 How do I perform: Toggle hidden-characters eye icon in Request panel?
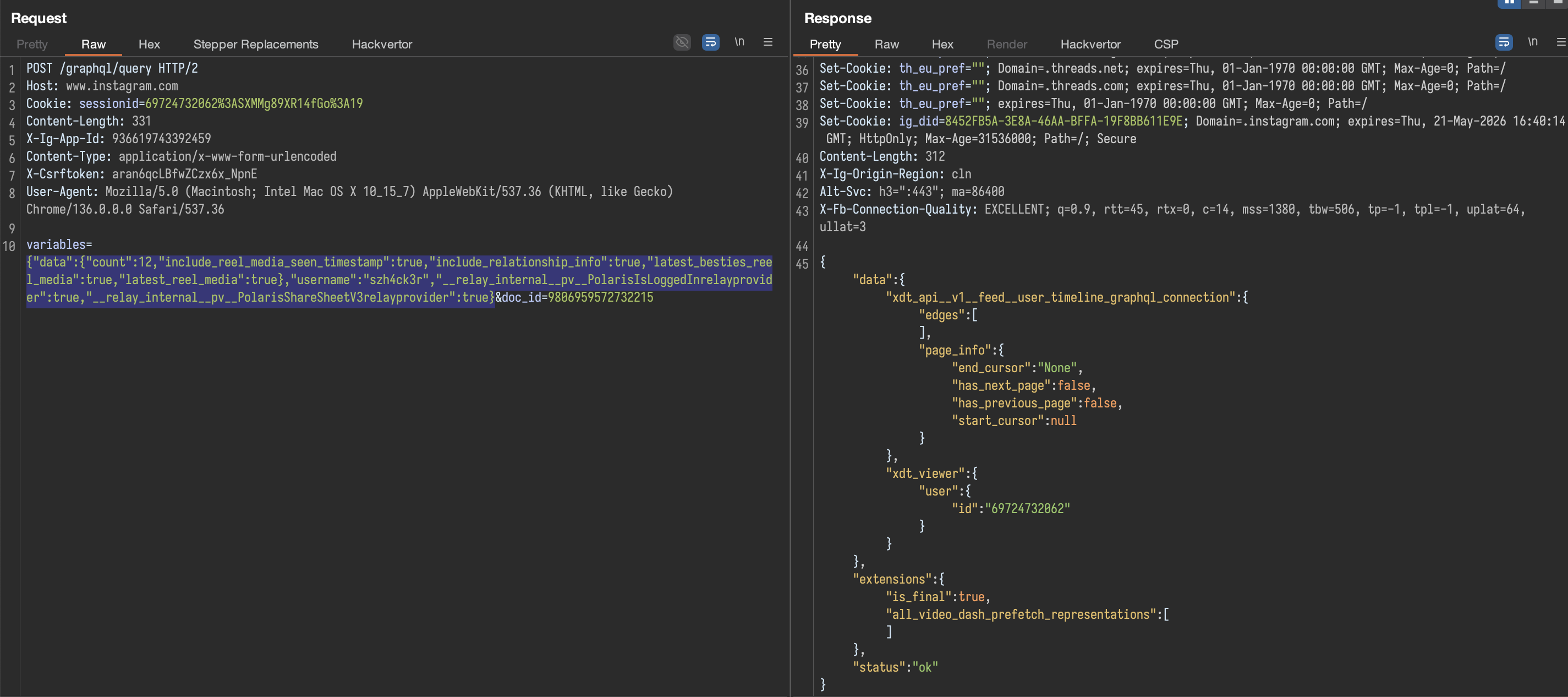pyautogui.click(x=682, y=42)
